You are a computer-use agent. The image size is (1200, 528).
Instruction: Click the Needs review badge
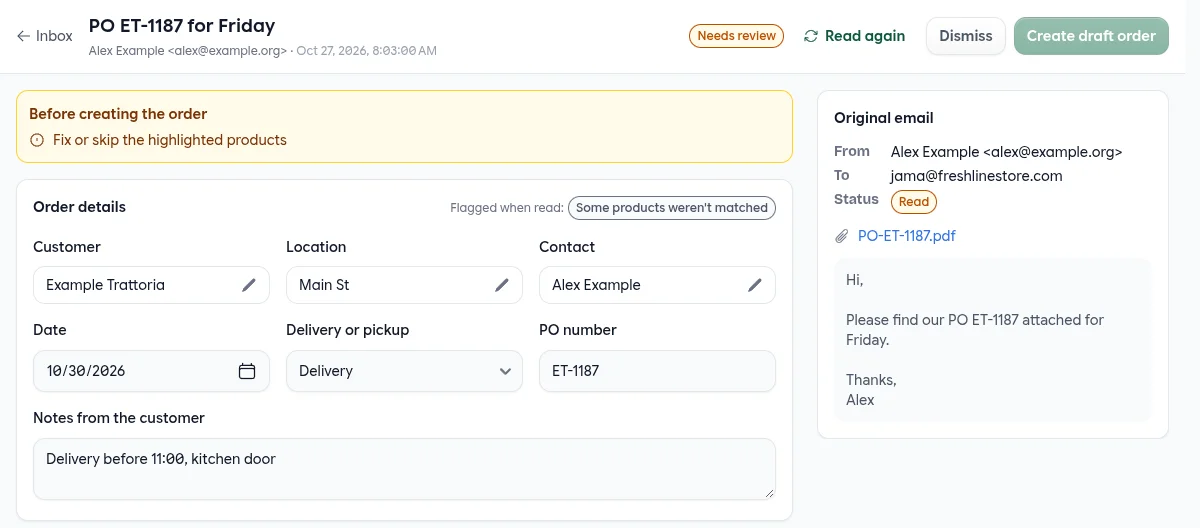pos(737,36)
